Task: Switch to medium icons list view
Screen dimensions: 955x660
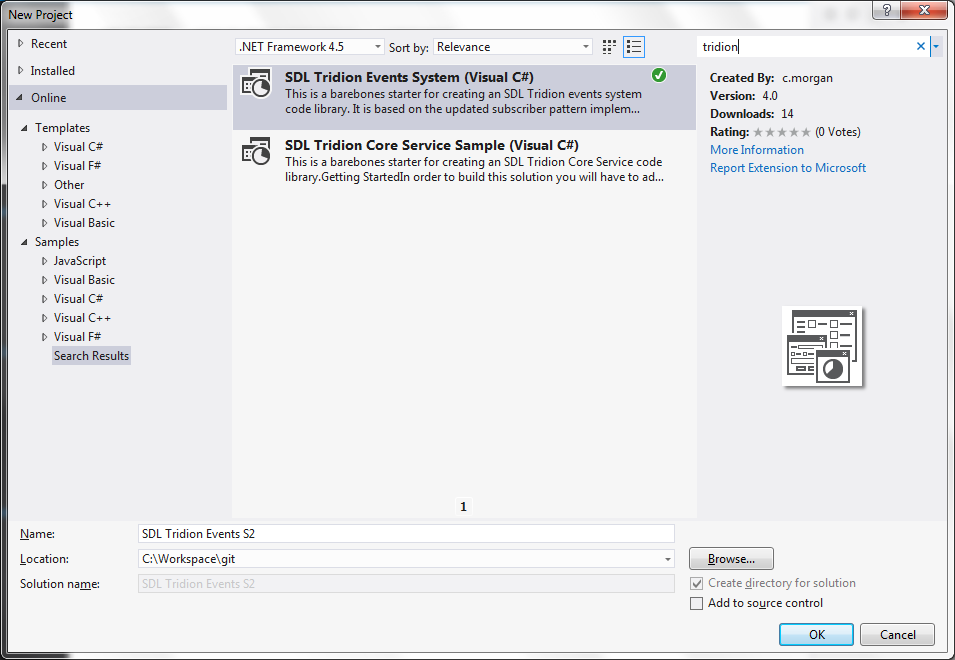Action: coord(634,47)
